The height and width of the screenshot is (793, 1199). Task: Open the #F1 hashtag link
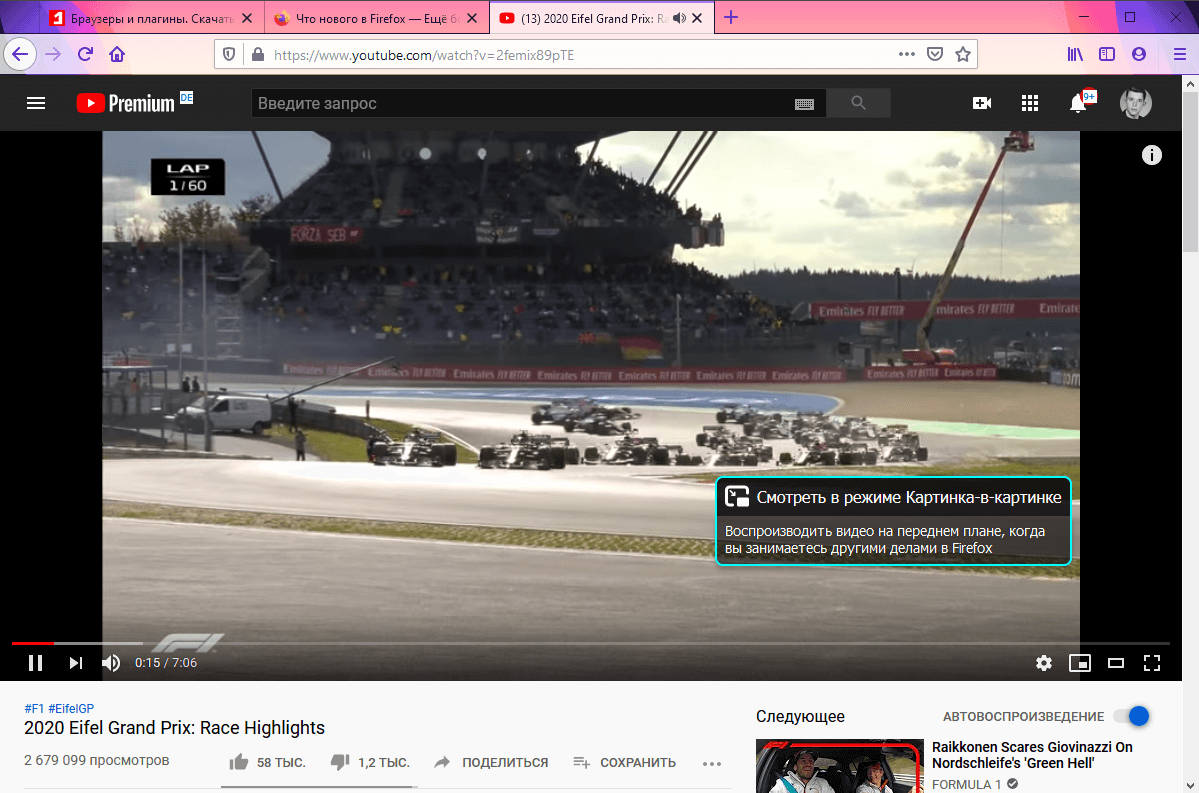[34, 709]
